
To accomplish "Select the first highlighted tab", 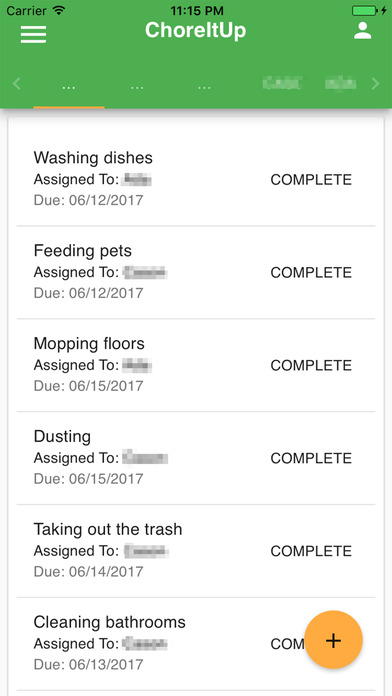I will pos(69,87).
